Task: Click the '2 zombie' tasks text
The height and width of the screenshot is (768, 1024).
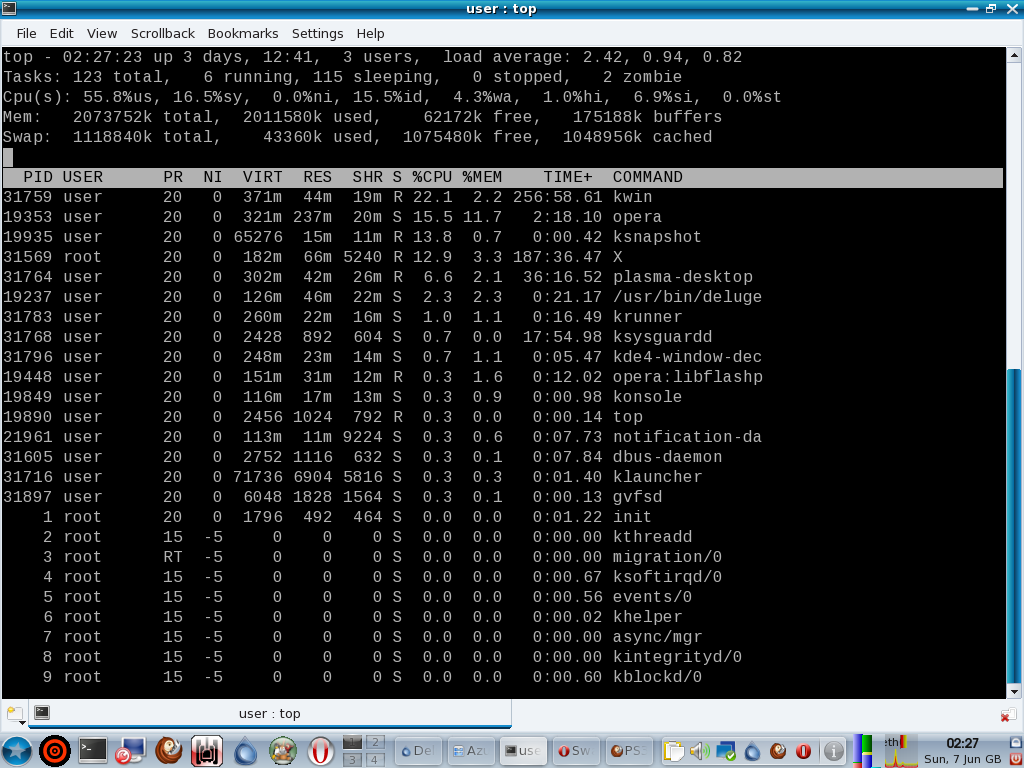Action: tap(642, 77)
